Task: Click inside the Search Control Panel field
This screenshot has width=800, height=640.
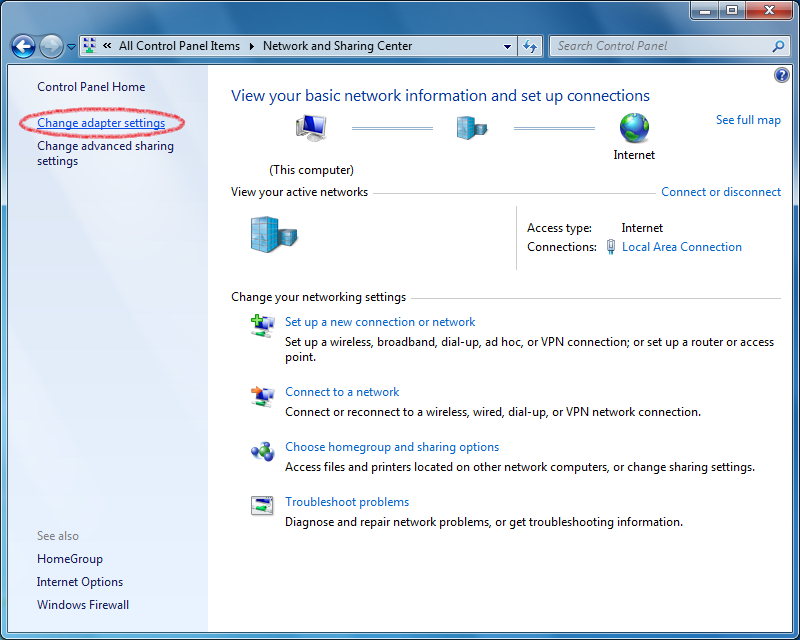Action: pos(660,46)
